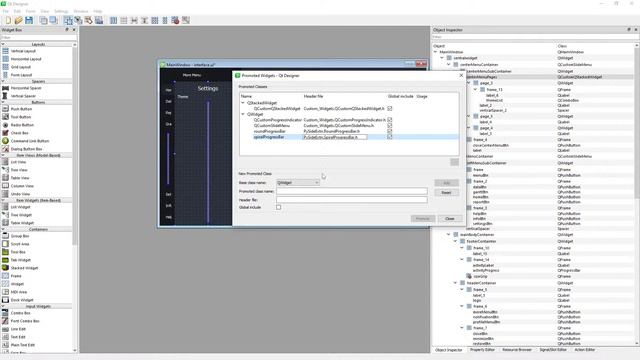640x360 pixels.
Task: Focus the Promoted class name field
Action: [x=352, y=191]
